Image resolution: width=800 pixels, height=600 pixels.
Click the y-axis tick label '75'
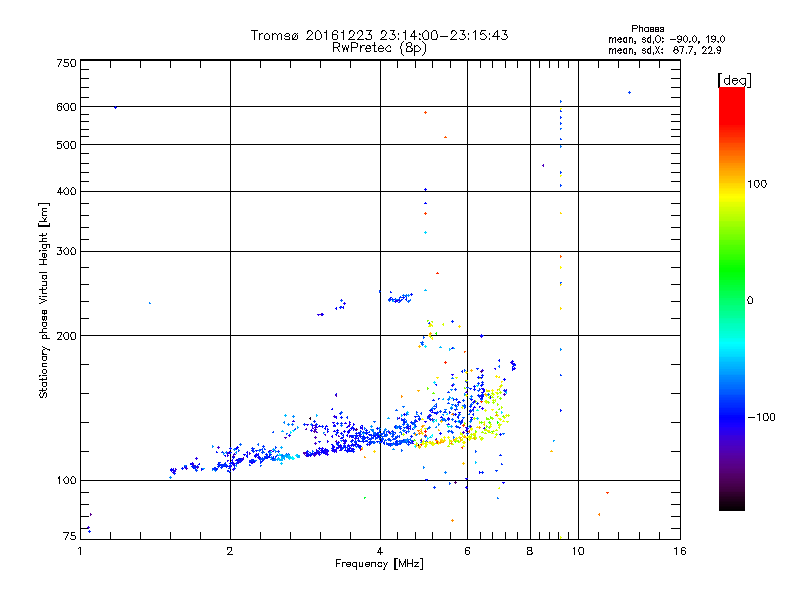70,536
